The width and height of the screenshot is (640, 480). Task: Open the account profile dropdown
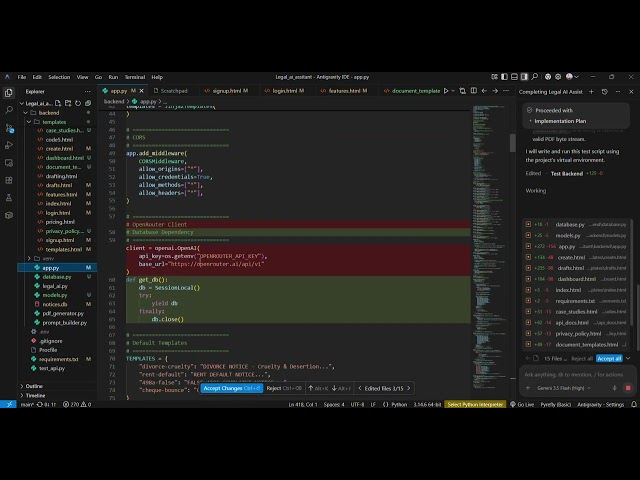(572, 77)
